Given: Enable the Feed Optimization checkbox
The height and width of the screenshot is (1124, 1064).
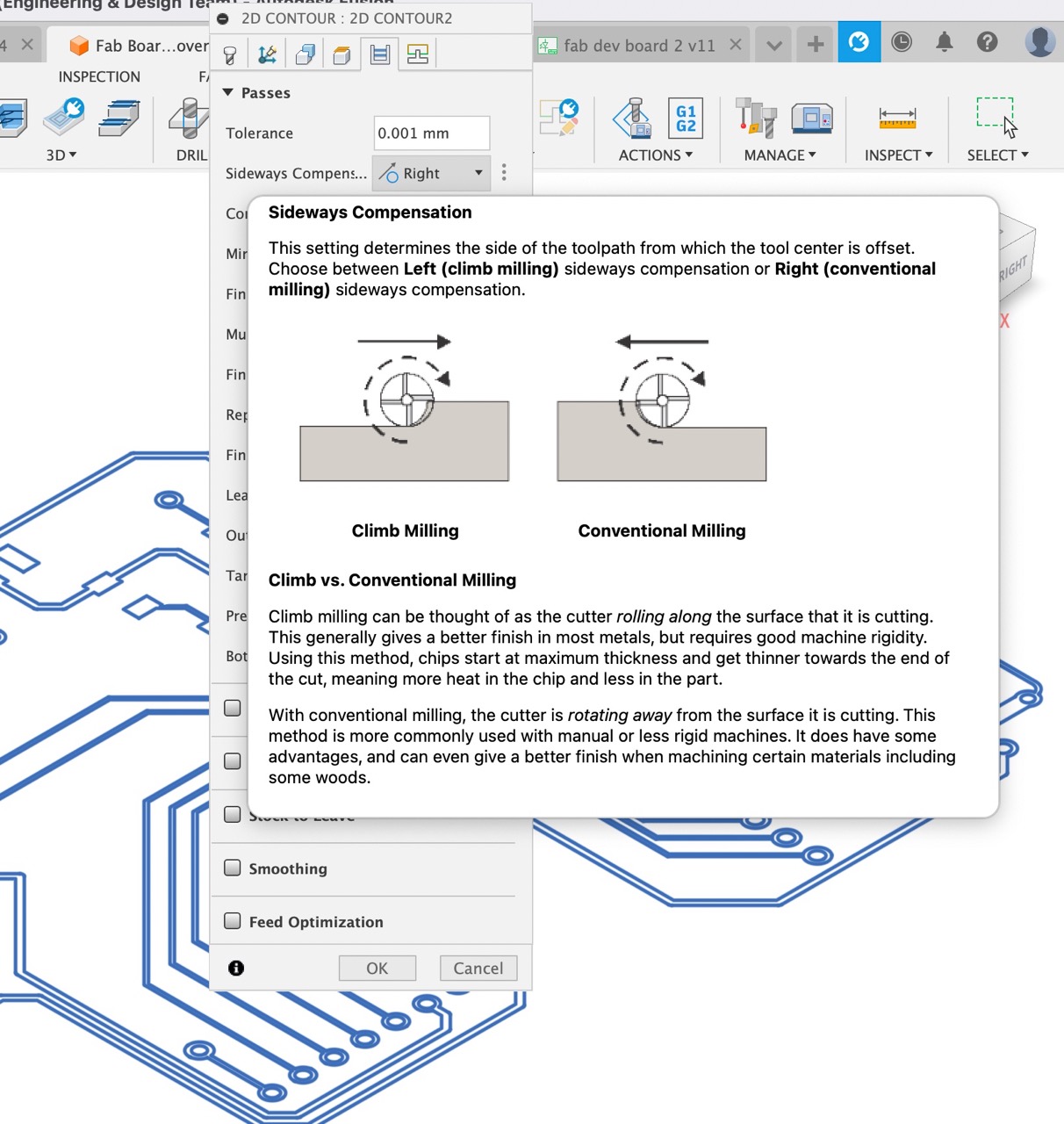Looking at the screenshot, I should tap(233, 921).
